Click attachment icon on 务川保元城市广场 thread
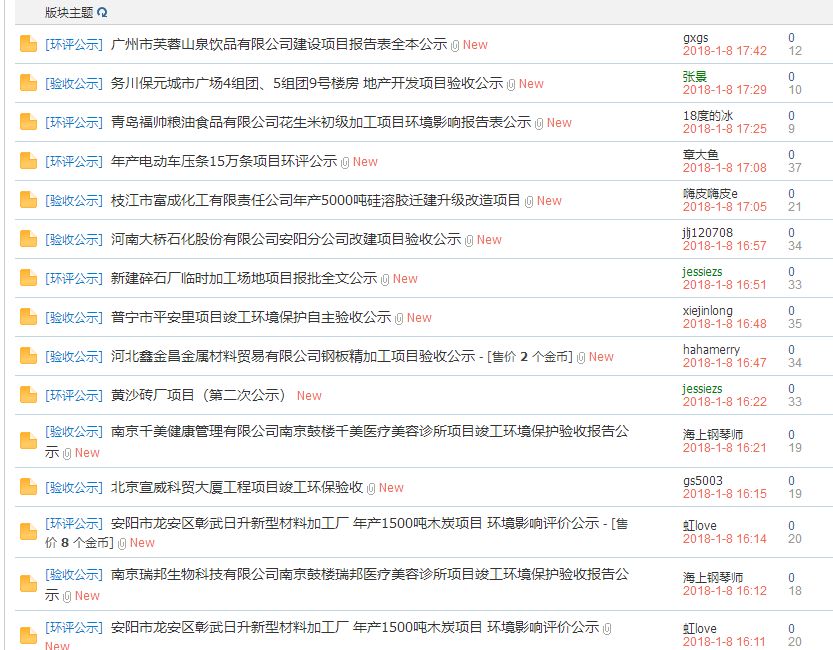Viewport: 833px width, 650px height. click(x=511, y=84)
